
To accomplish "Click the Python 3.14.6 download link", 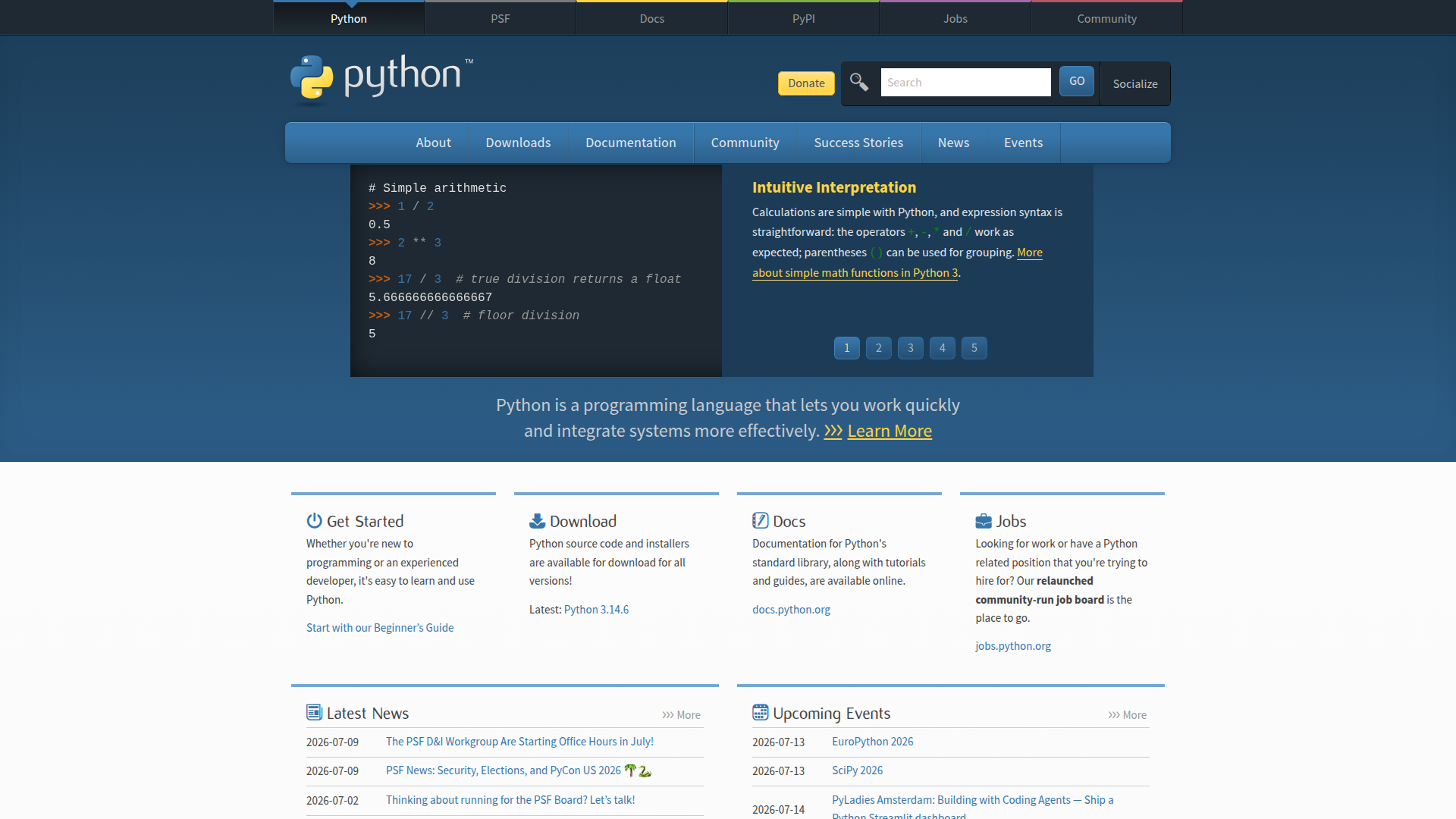I will click(x=596, y=610).
